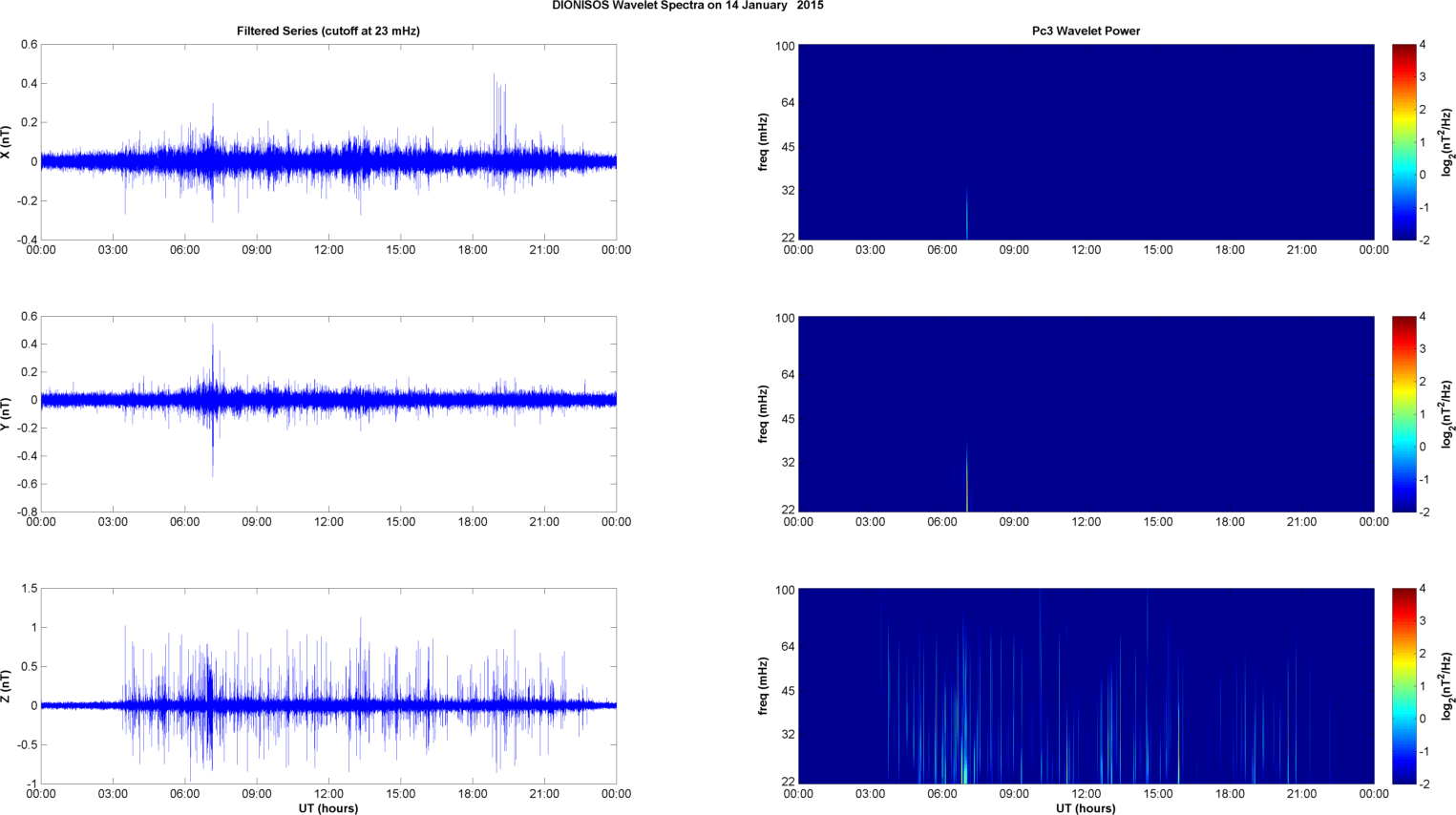
Task: Click the 'Y (nT)' axis label
Action: (x=6, y=414)
